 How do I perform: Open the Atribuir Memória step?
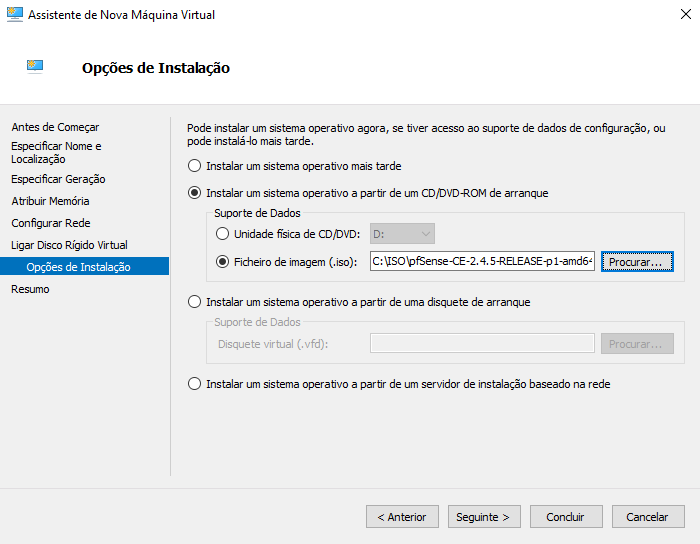pos(50,201)
